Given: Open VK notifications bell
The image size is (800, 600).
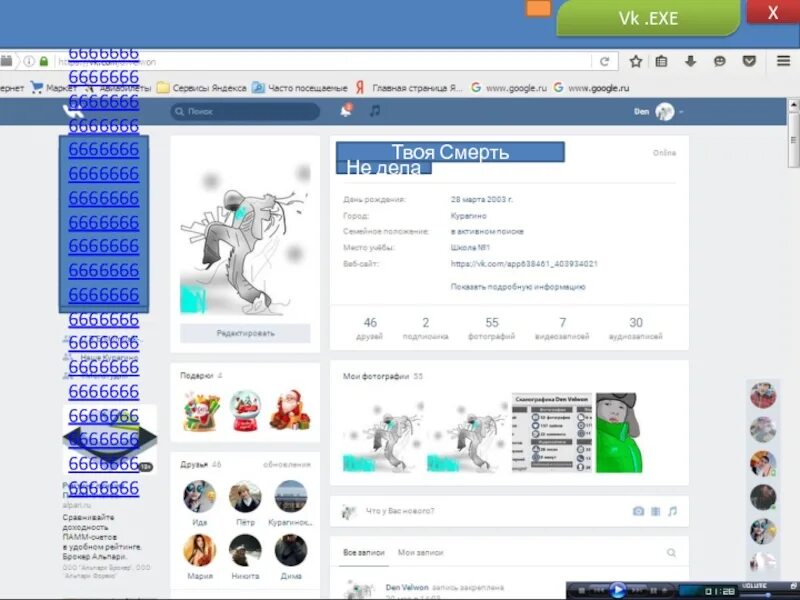Looking at the screenshot, I should click(346, 110).
